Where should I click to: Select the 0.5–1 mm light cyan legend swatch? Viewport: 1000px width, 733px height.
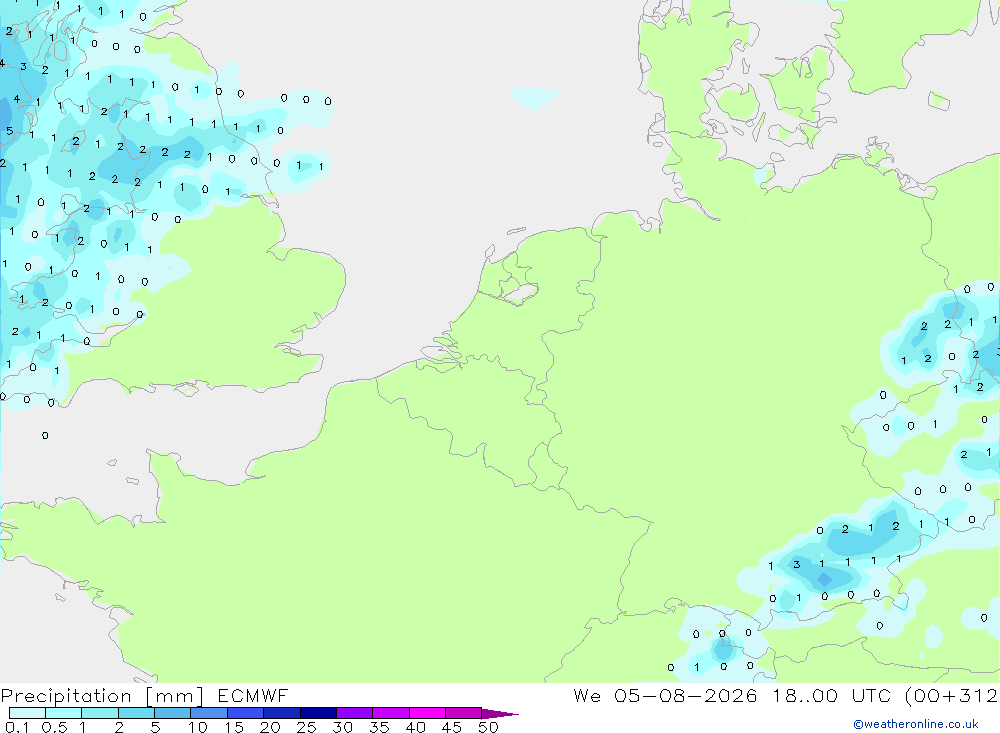pyautogui.click(x=64, y=713)
